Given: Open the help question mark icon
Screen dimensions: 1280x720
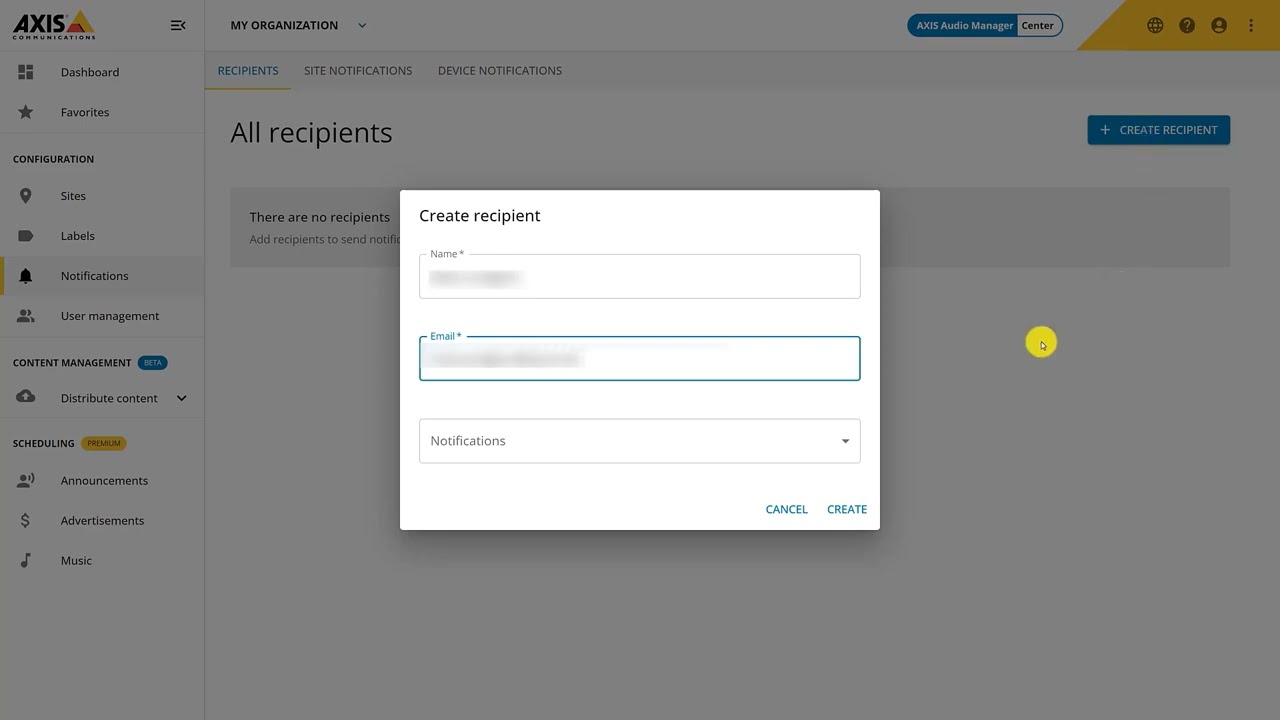Looking at the screenshot, I should 1187,26.
